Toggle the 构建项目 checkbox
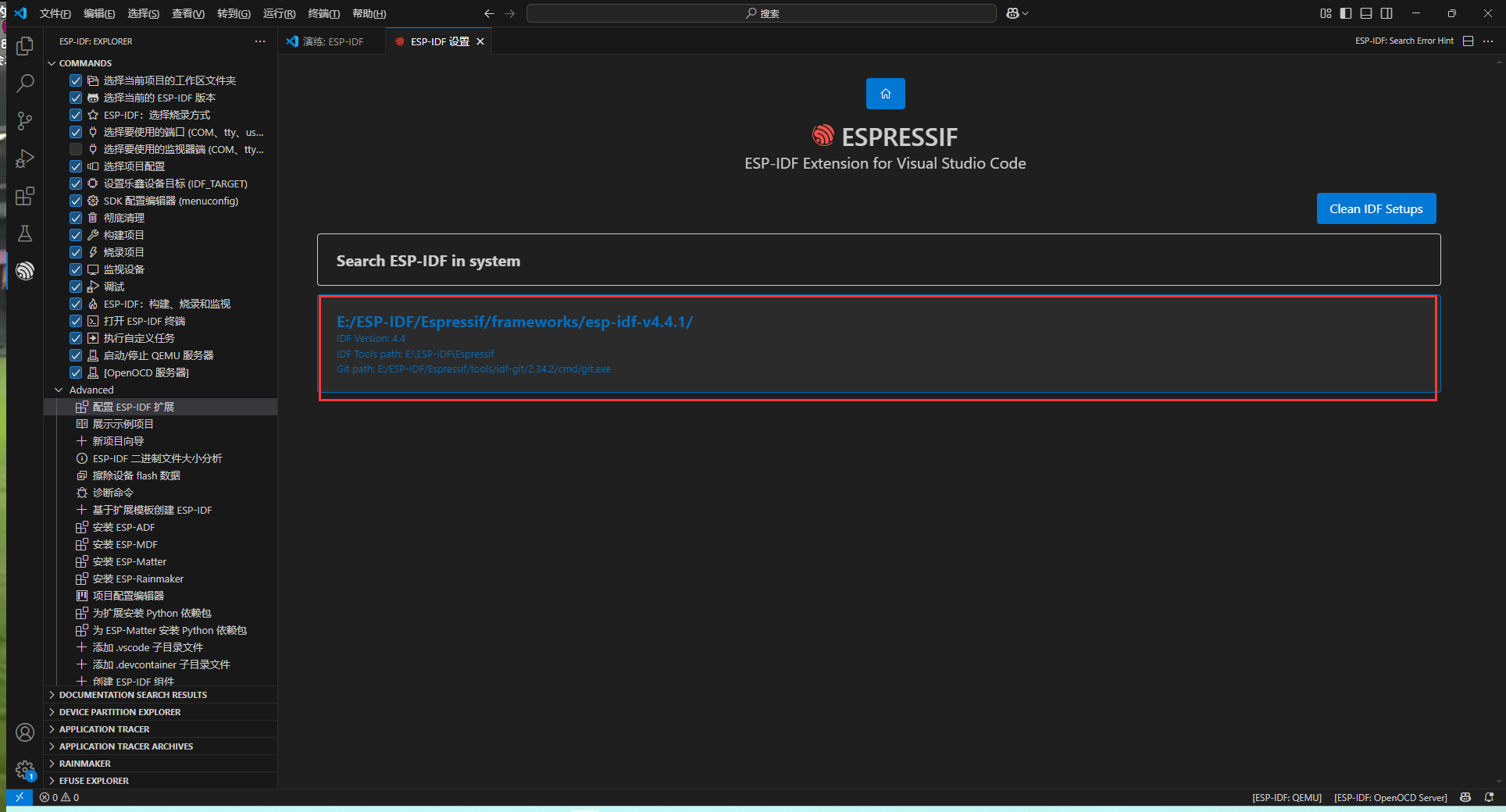1506x812 pixels. tap(76, 235)
